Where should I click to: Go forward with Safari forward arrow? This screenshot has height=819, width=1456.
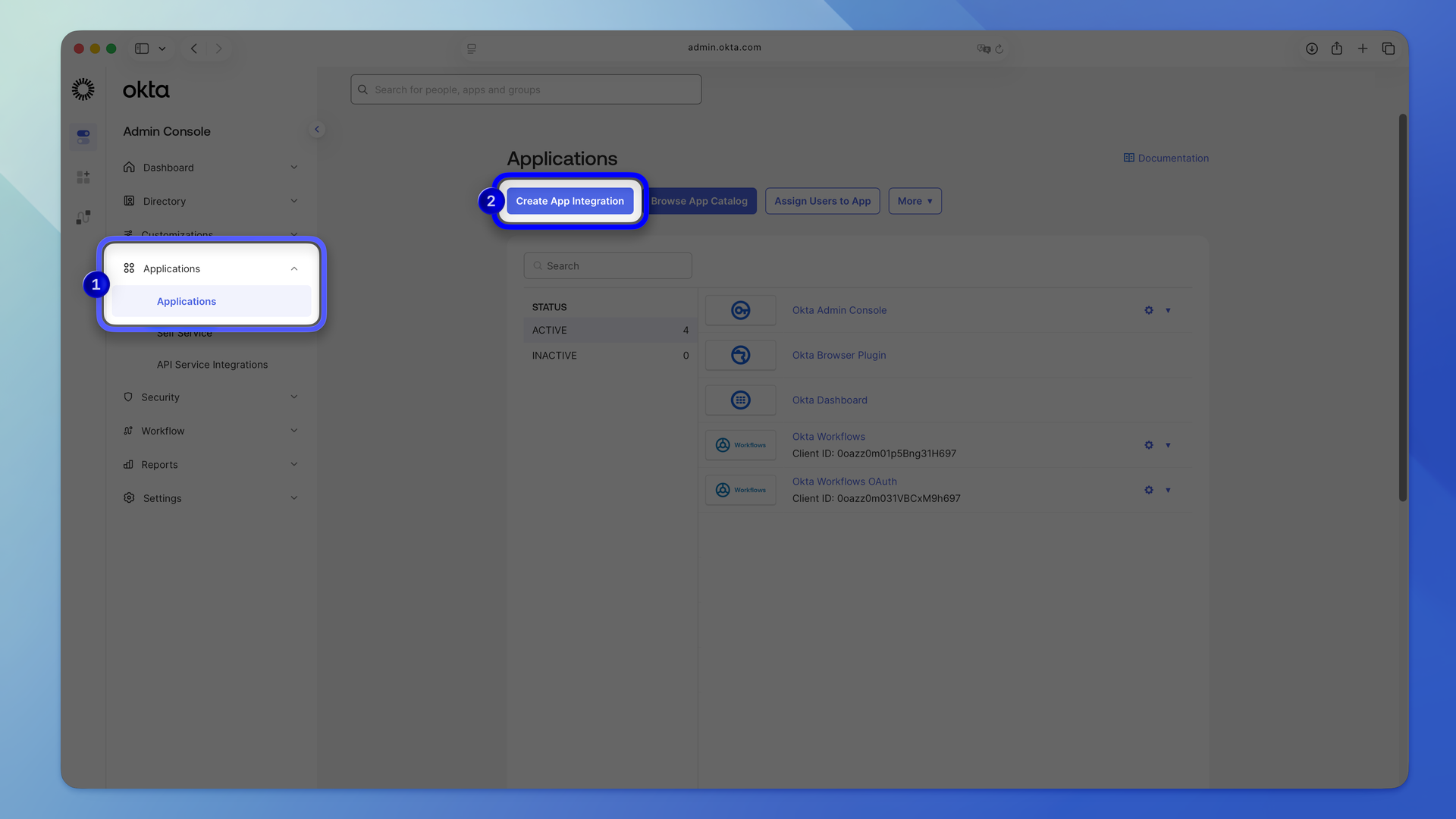click(x=219, y=49)
